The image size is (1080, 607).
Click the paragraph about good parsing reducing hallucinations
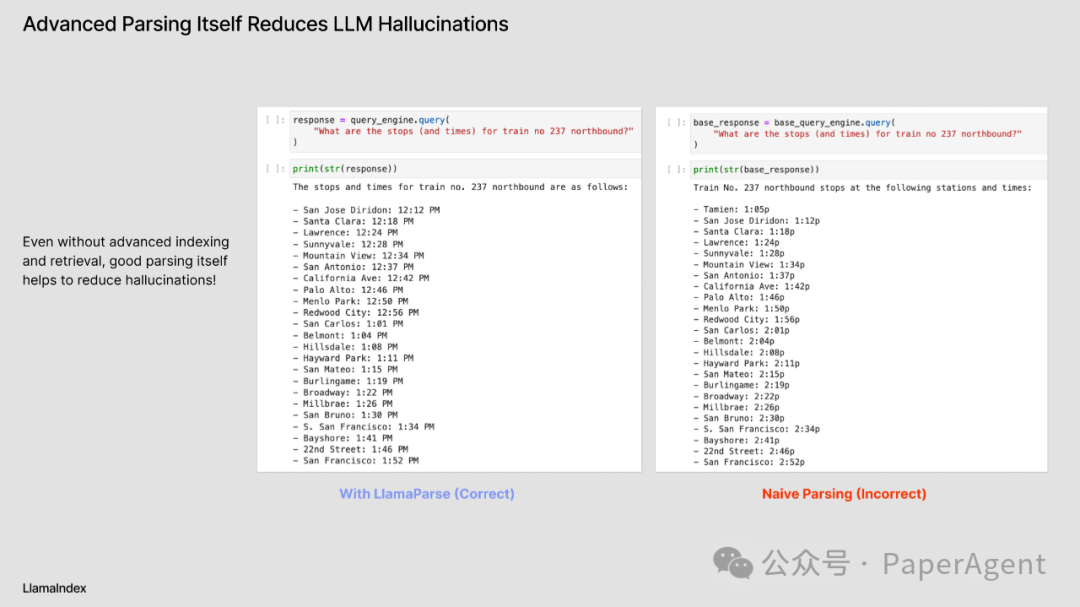pyautogui.click(x=126, y=261)
